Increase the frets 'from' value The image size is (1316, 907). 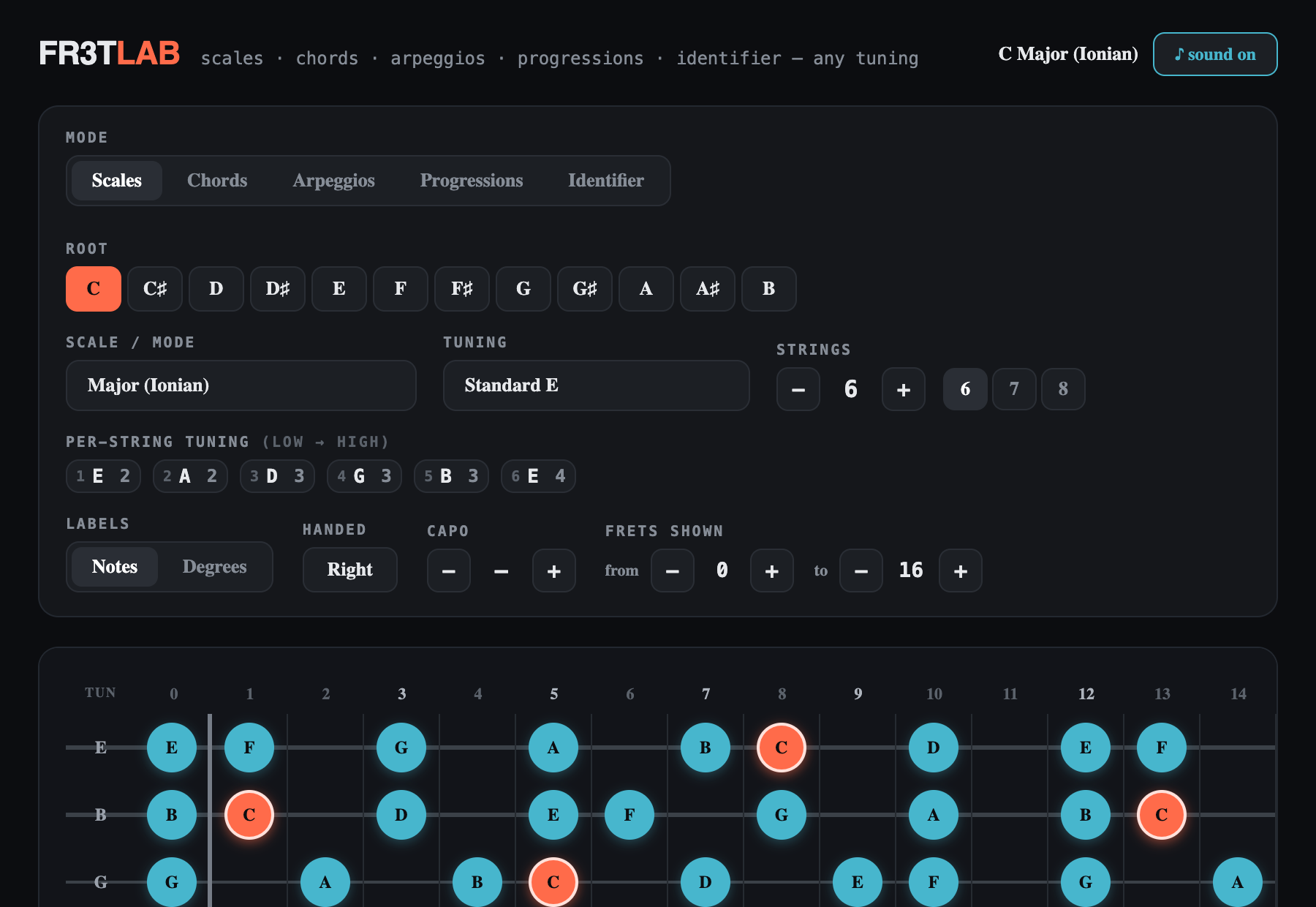[772, 571]
